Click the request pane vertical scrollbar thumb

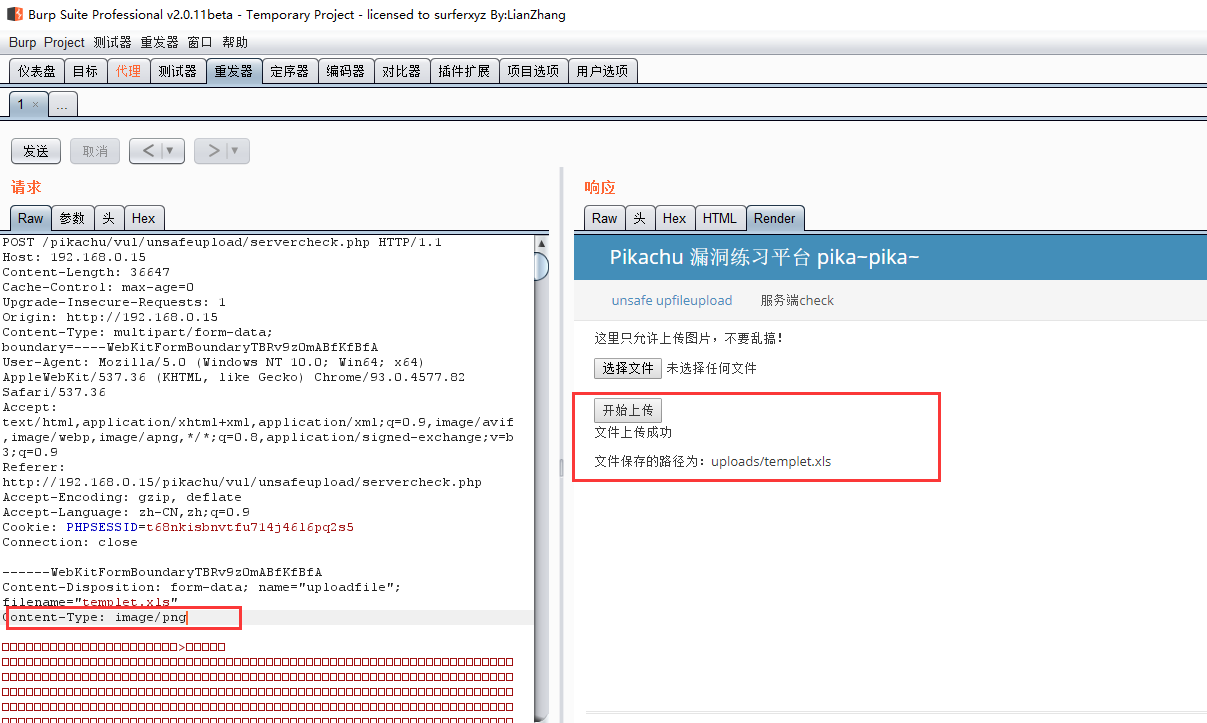541,267
